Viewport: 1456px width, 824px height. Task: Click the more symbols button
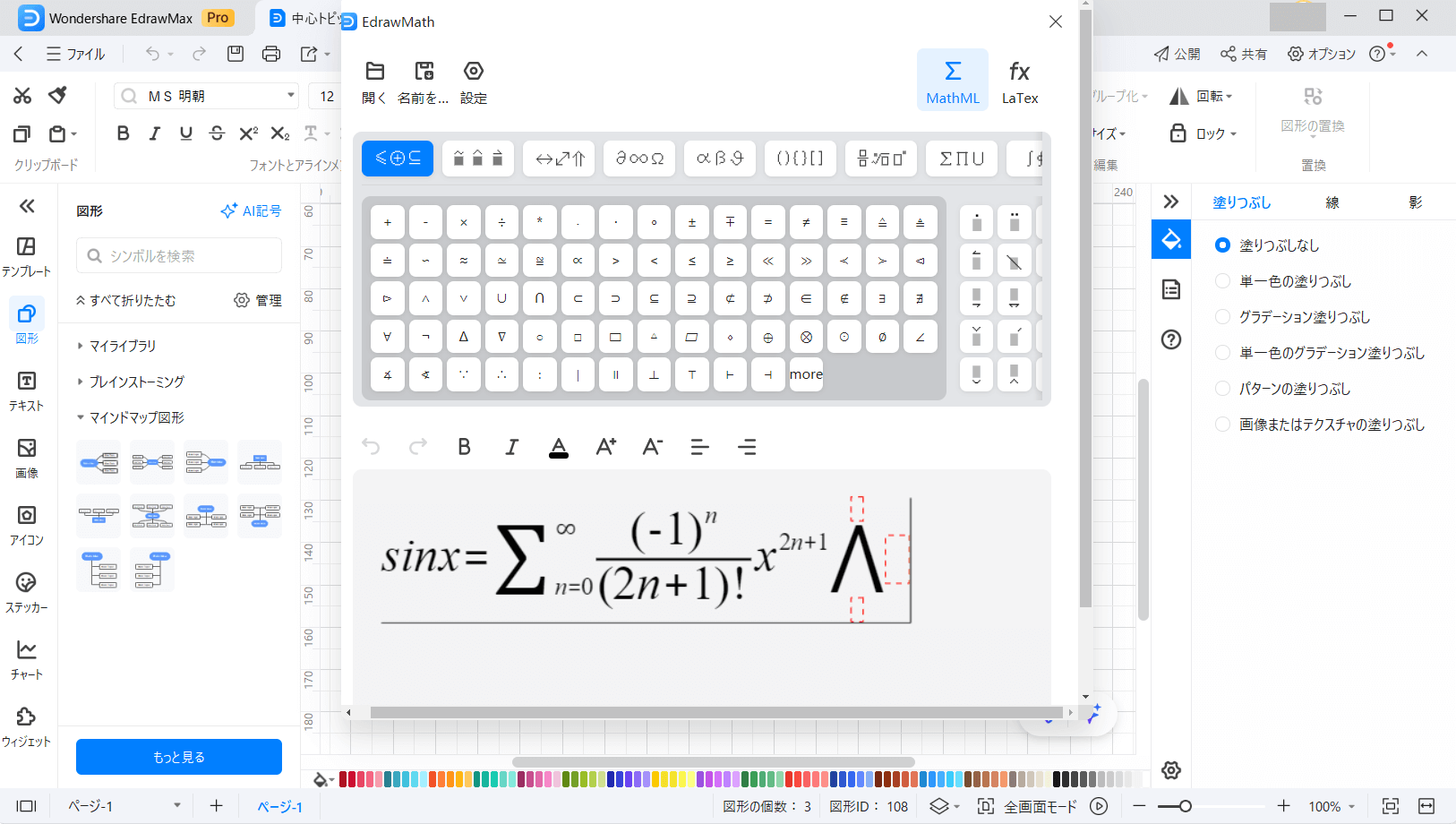tap(806, 374)
